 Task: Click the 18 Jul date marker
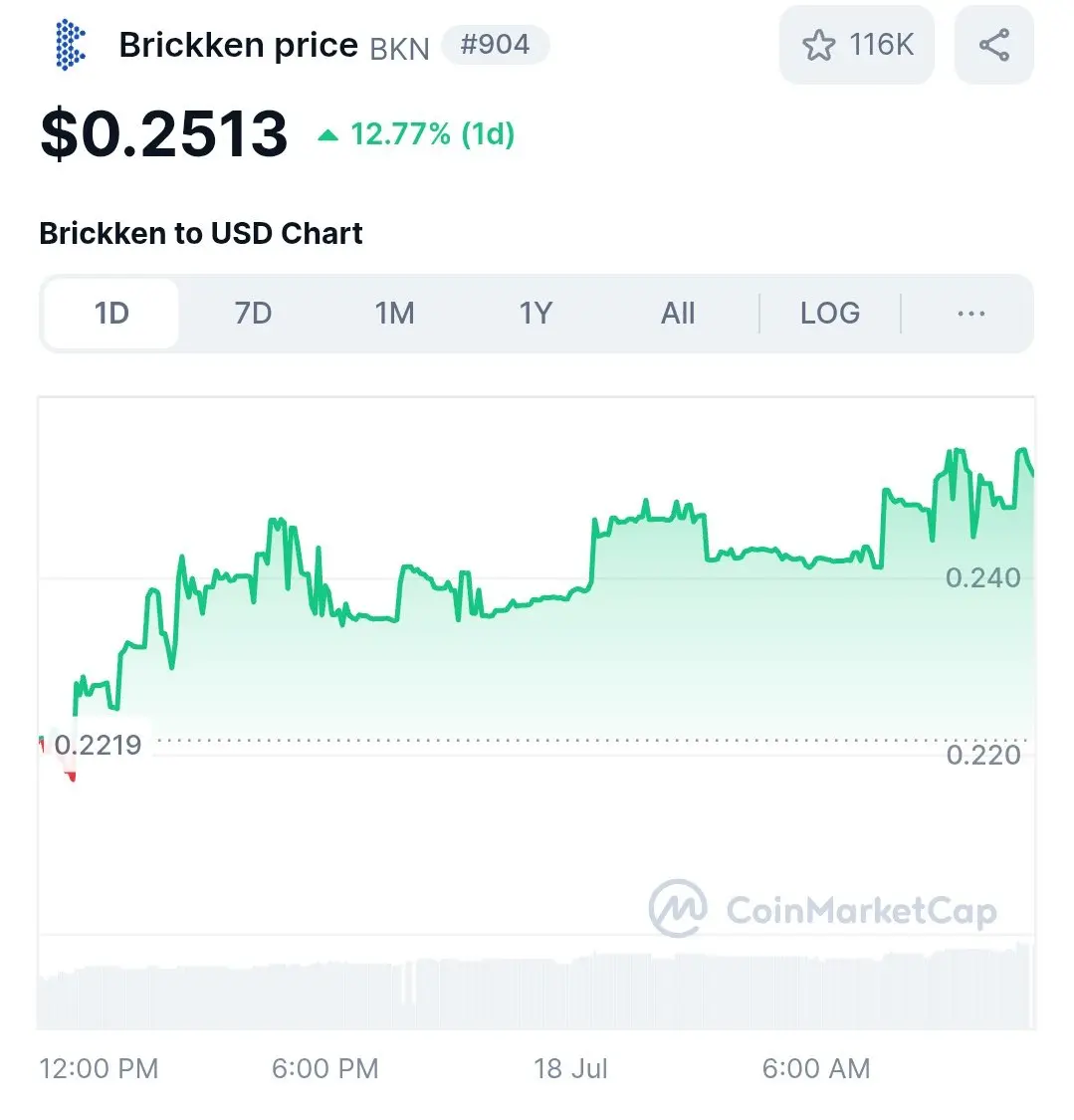[570, 1068]
